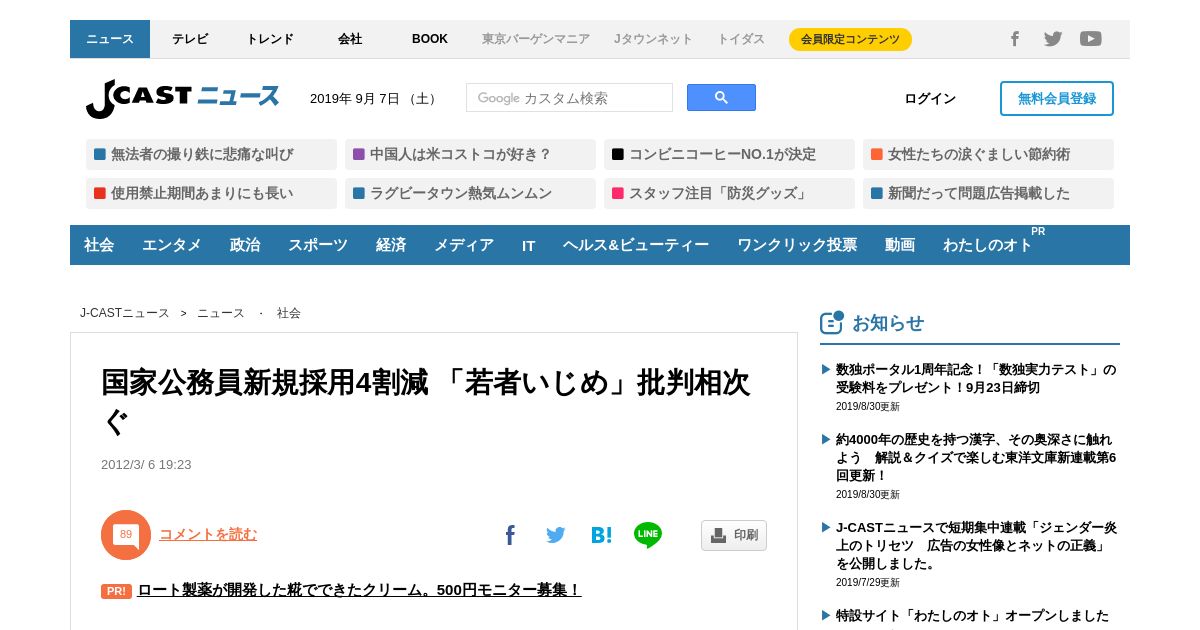Open the ロート製薬 cream PR link
The width and height of the screenshot is (1200, 630).
point(359,590)
